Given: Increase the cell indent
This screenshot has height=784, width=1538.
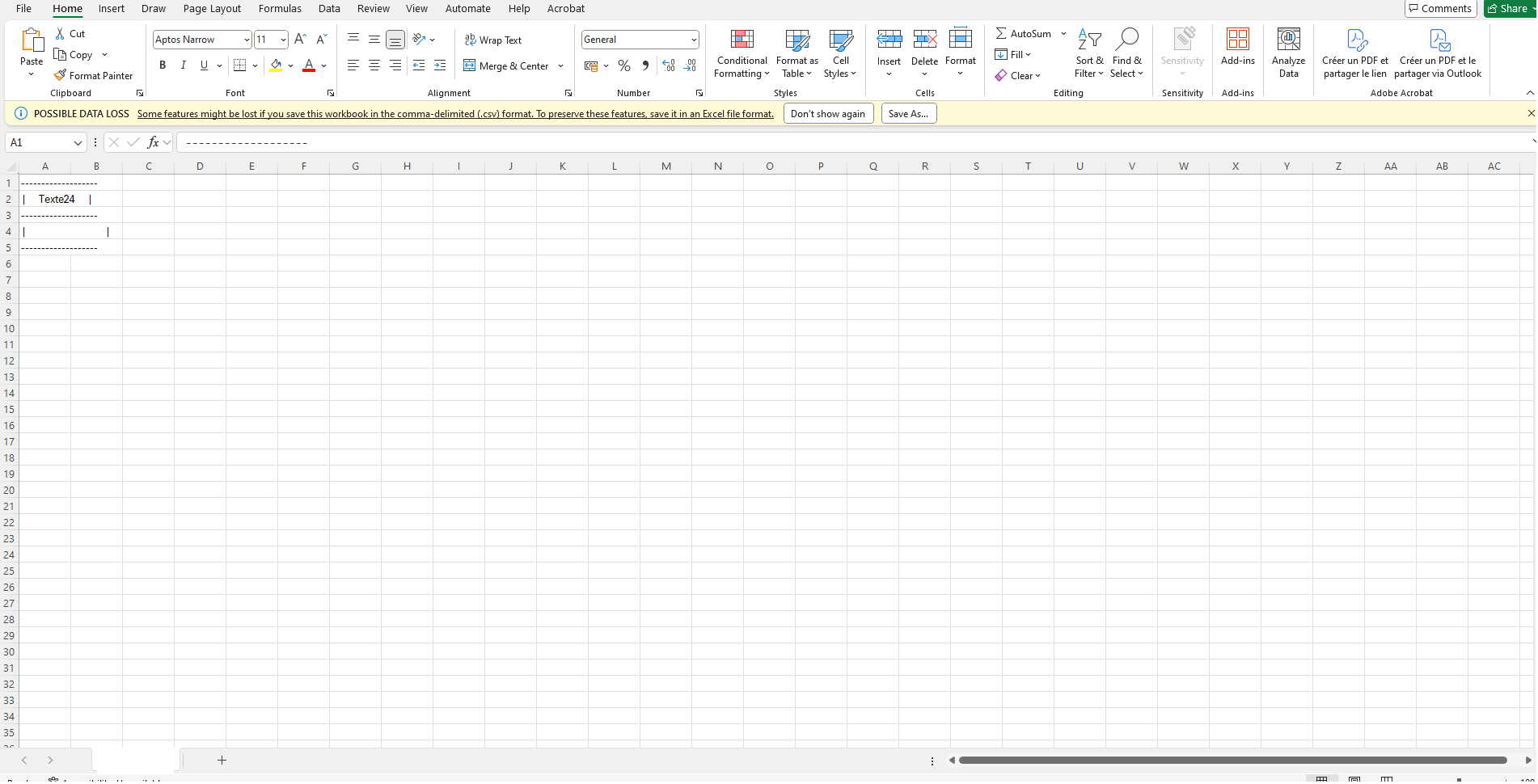Looking at the screenshot, I should click(x=440, y=65).
